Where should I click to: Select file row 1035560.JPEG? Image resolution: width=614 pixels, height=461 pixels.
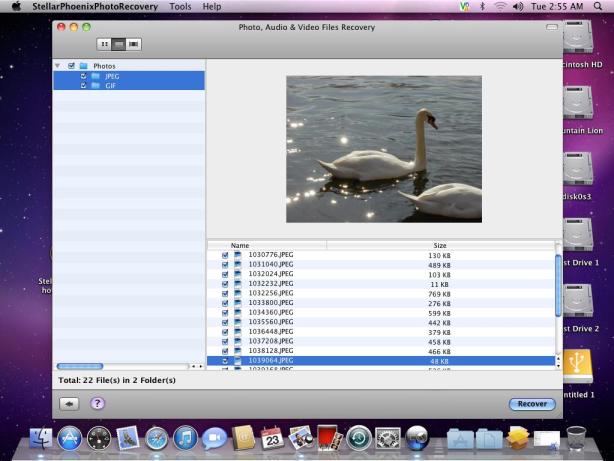(x=381, y=322)
